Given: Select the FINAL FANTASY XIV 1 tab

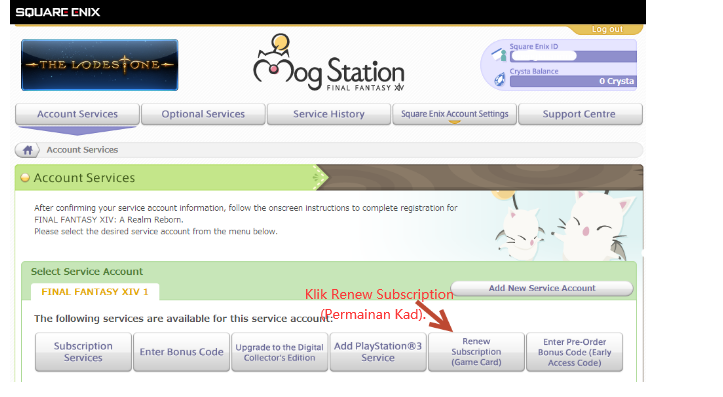Looking at the screenshot, I should [95, 292].
